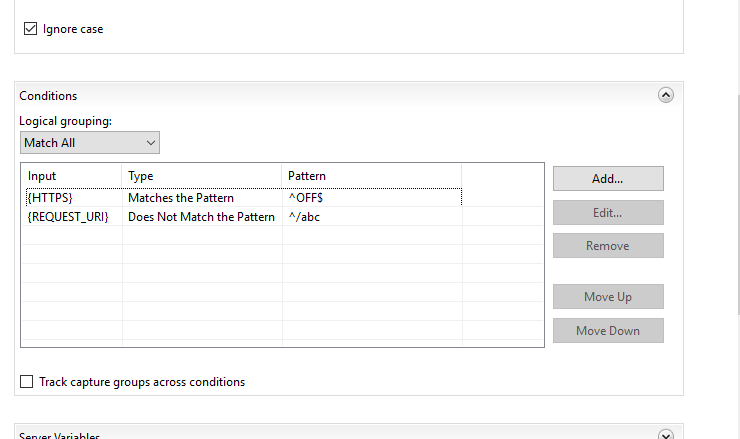Screen dimensions: 740x439
Task: Expand the Server Variables section chevron
Action: tap(666, 435)
